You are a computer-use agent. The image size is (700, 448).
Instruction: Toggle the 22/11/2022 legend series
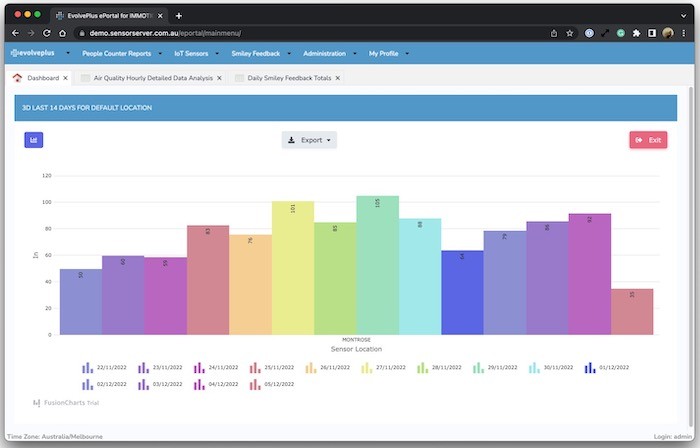click(x=98, y=368)
